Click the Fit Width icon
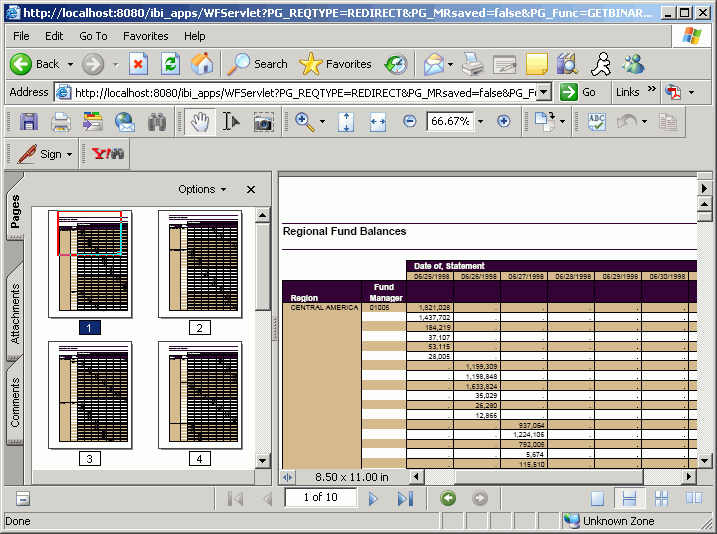The height and width of the screenshot is (534, 717). pos(378,122)
